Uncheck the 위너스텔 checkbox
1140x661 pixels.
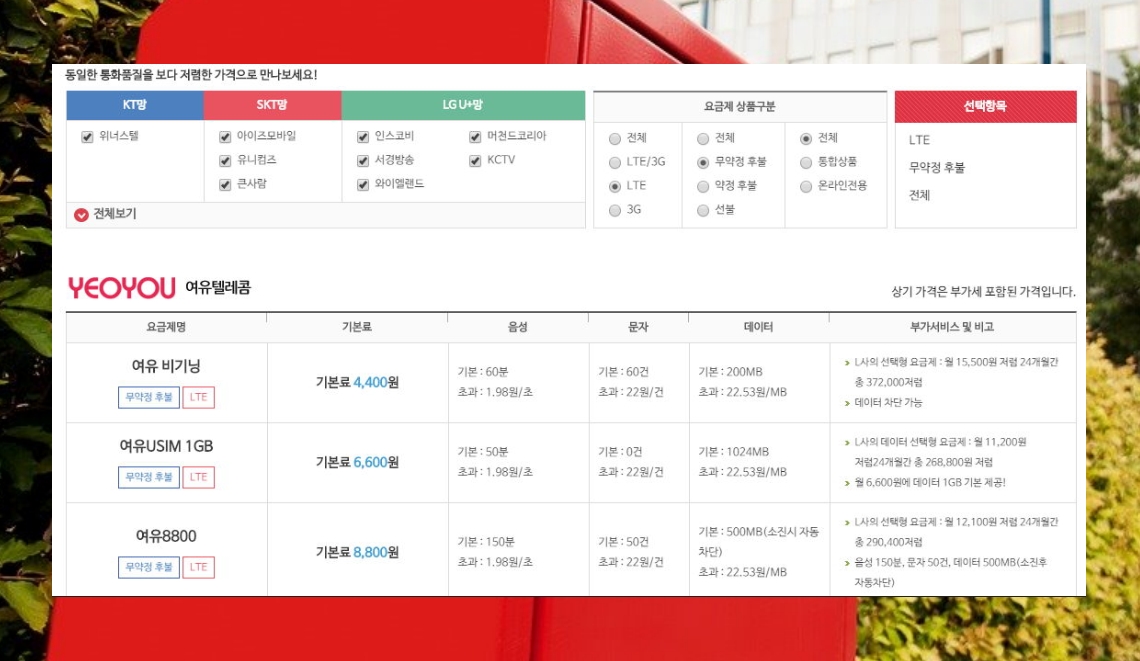pos(87,137)
